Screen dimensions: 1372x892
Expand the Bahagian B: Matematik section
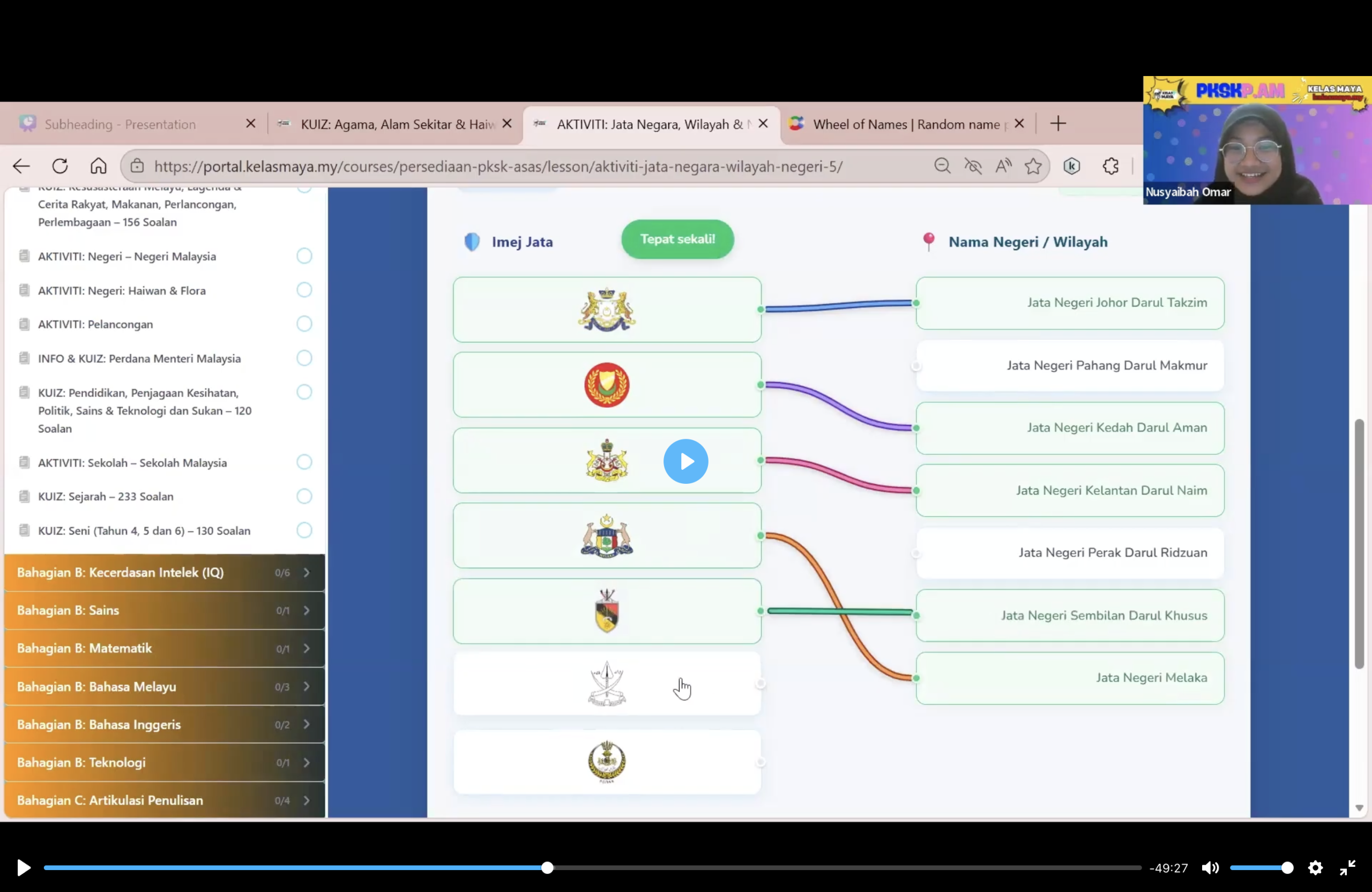[x=165, y=649]
